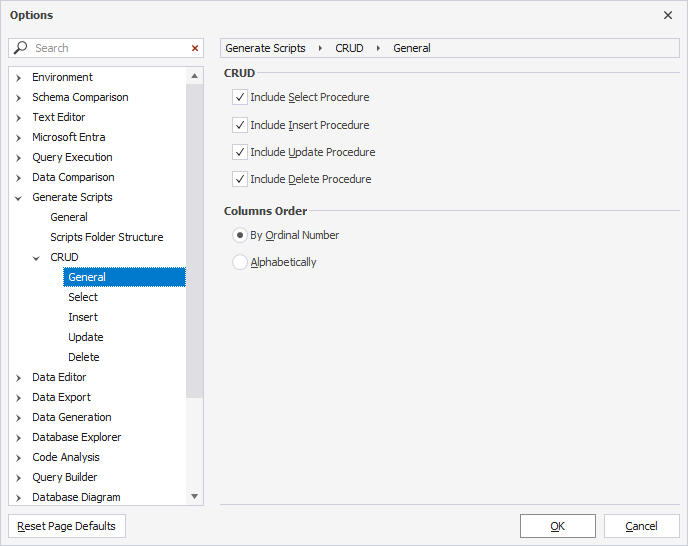Select Data Editor in options tree
The image size is (688, 546).
59,377
